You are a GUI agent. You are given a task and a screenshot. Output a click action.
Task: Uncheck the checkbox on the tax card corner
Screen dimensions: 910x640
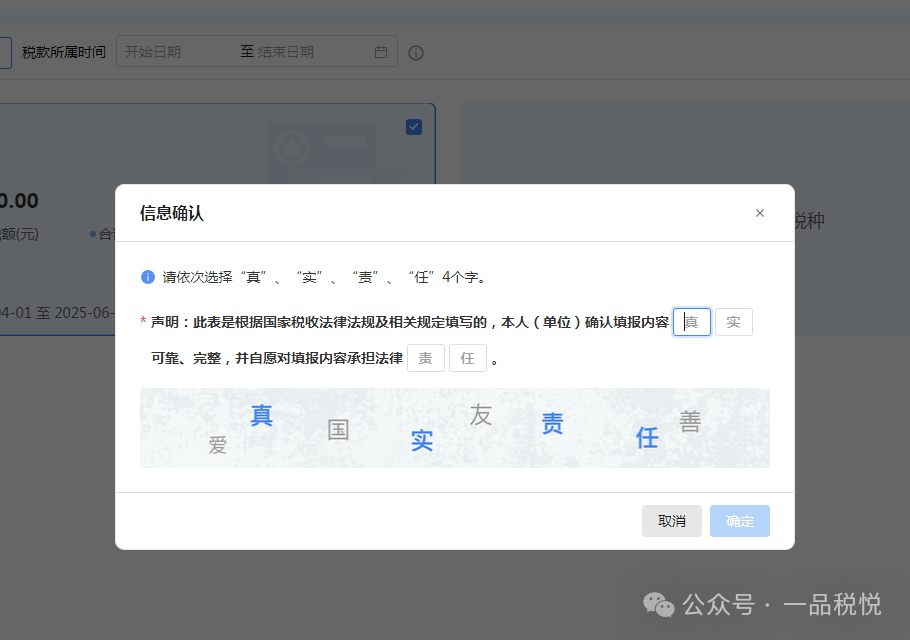414,127
